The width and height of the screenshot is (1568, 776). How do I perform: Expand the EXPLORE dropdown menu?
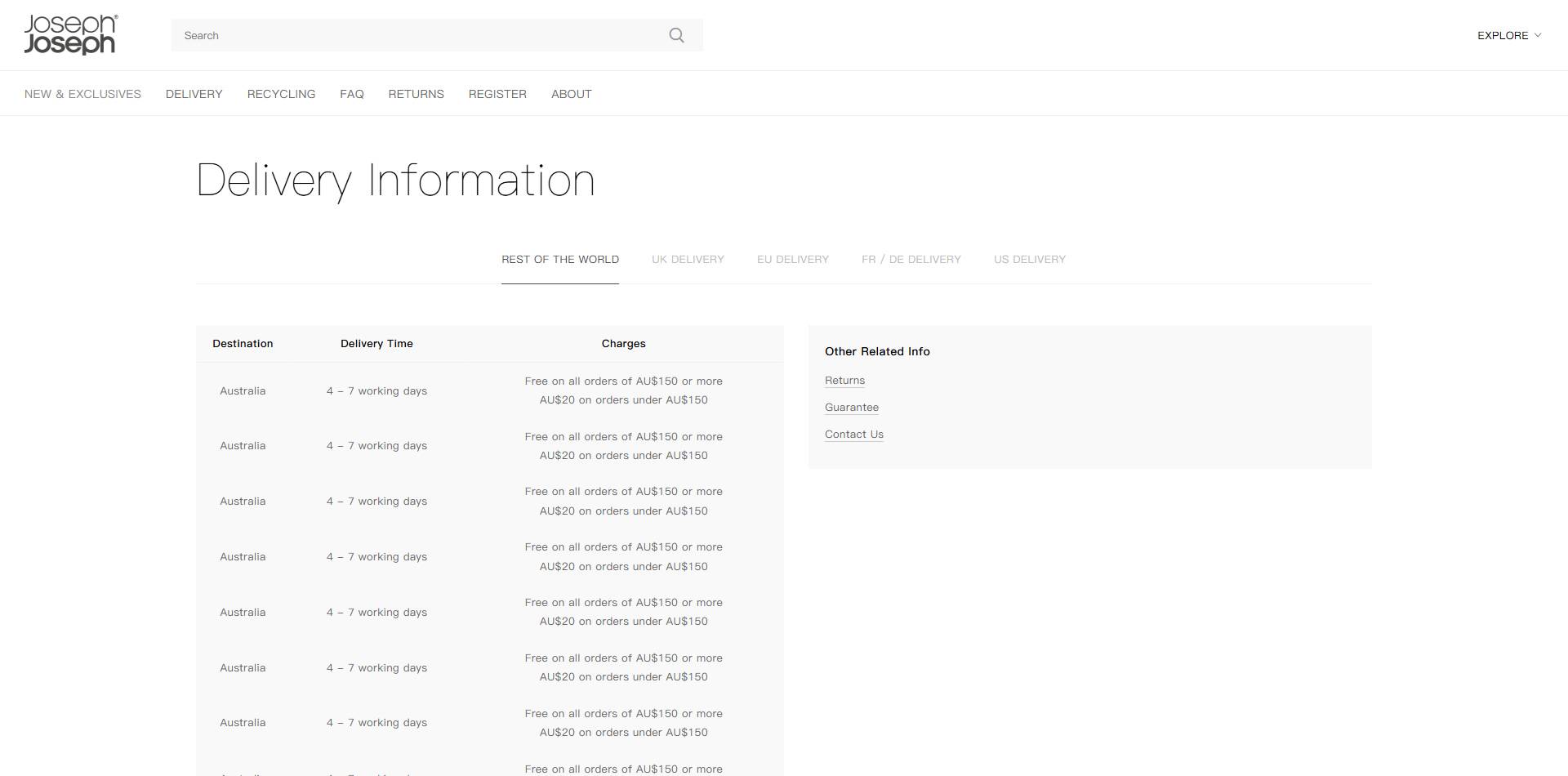[1509, 35]
